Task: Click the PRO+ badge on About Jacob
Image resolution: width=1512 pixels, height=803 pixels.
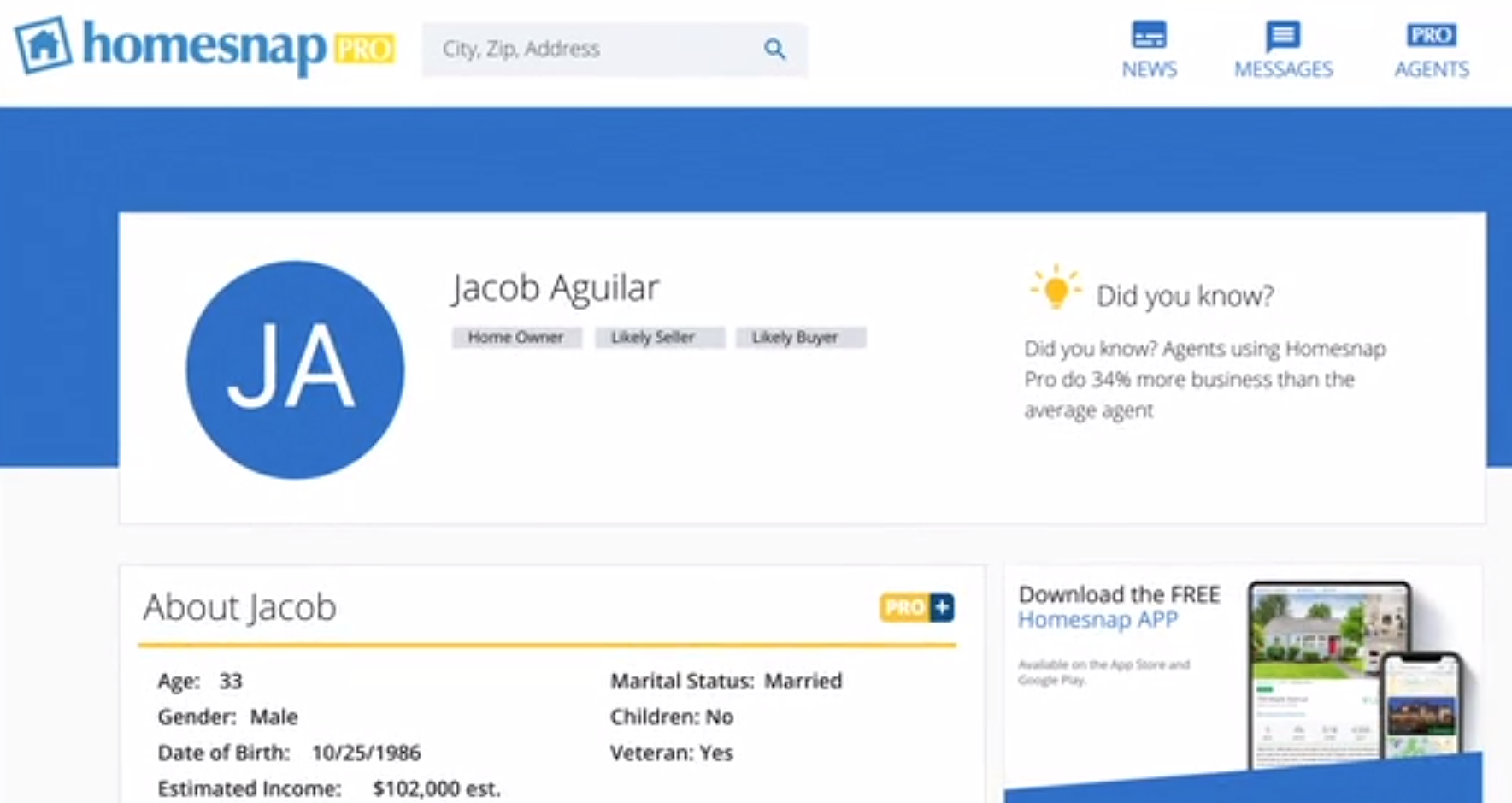Action: pyautogui.click(x=915, y=607)
